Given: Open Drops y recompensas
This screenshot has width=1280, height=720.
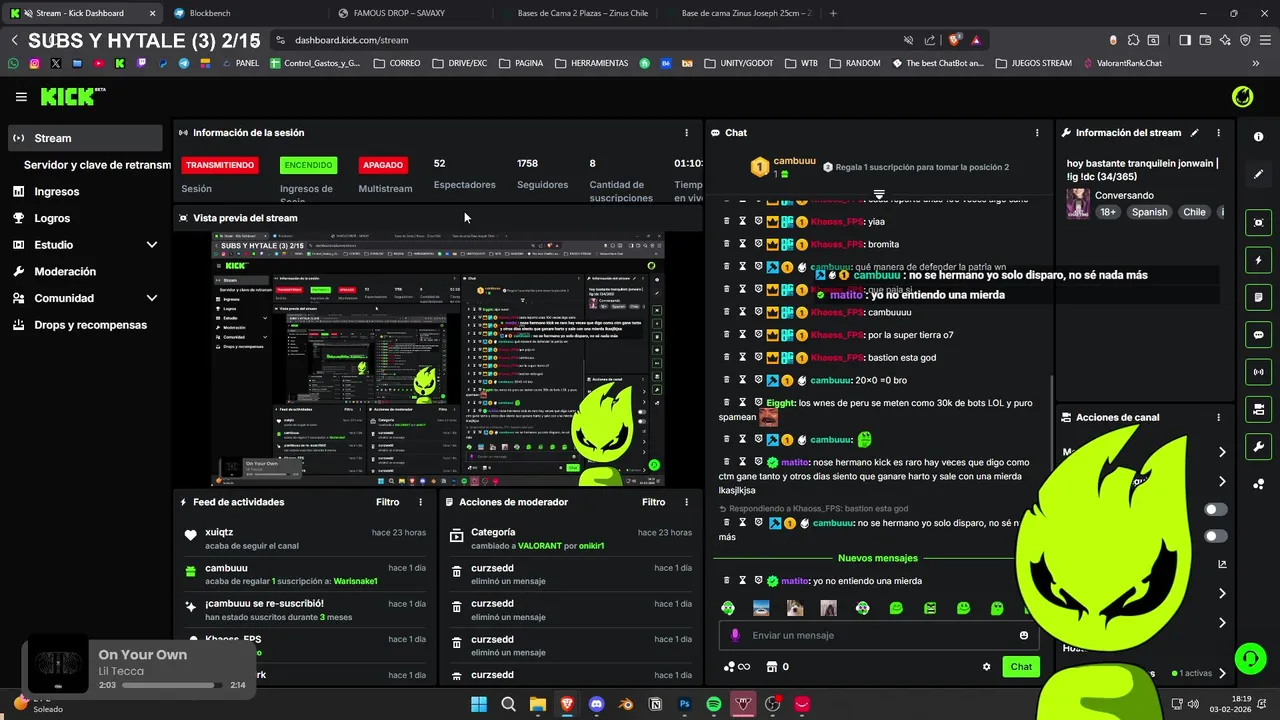Looking at the screenshot, I should point(85,325).
